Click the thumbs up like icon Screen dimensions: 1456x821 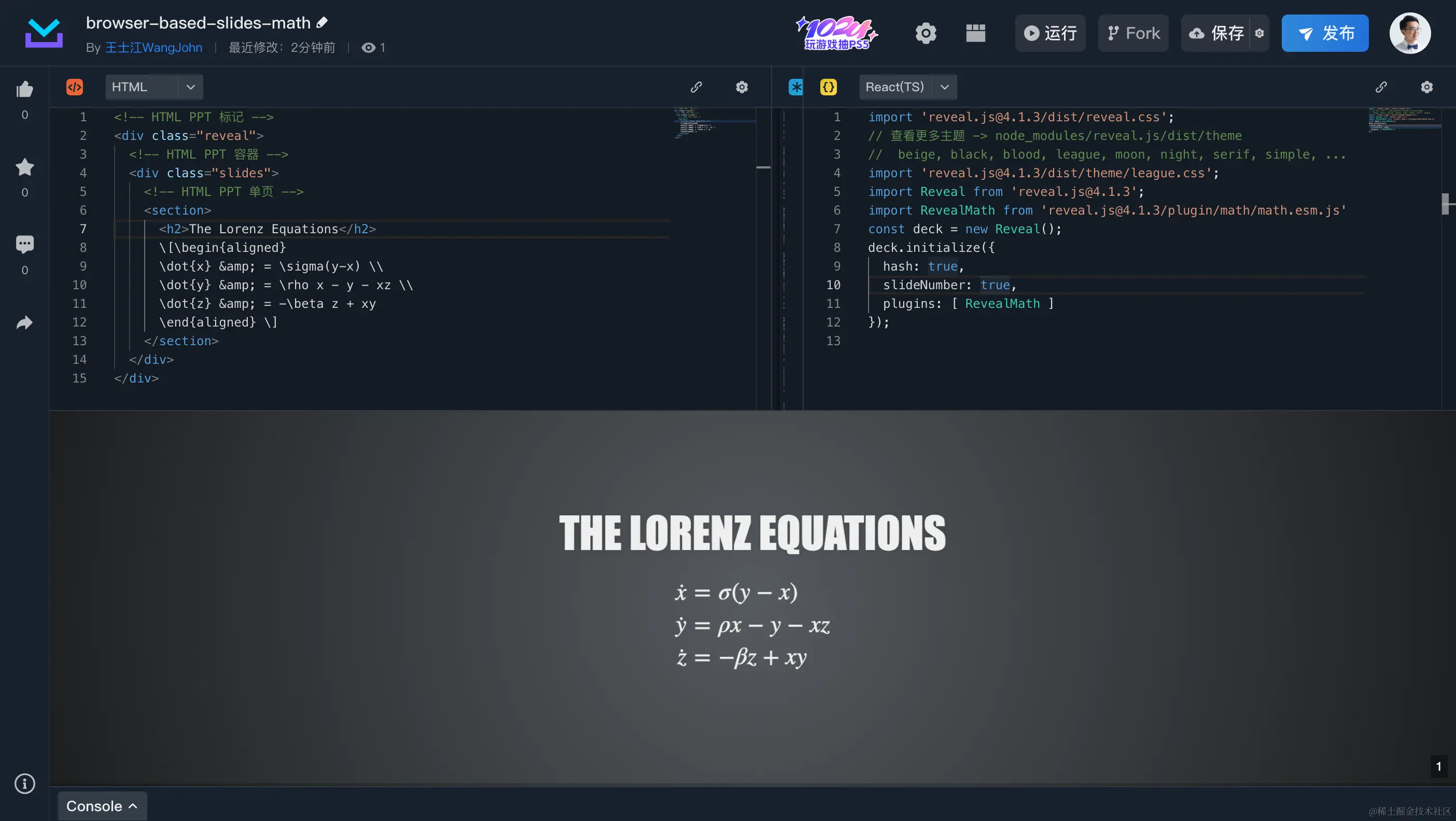(24, 89)
